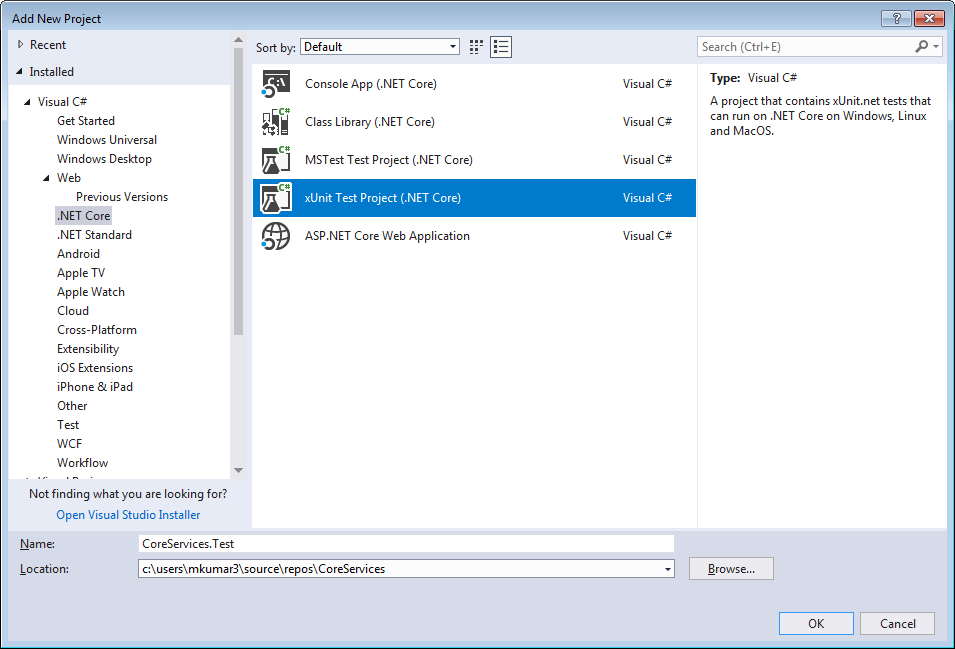
Task: Click the search magnifier icon
Action: 922,46
